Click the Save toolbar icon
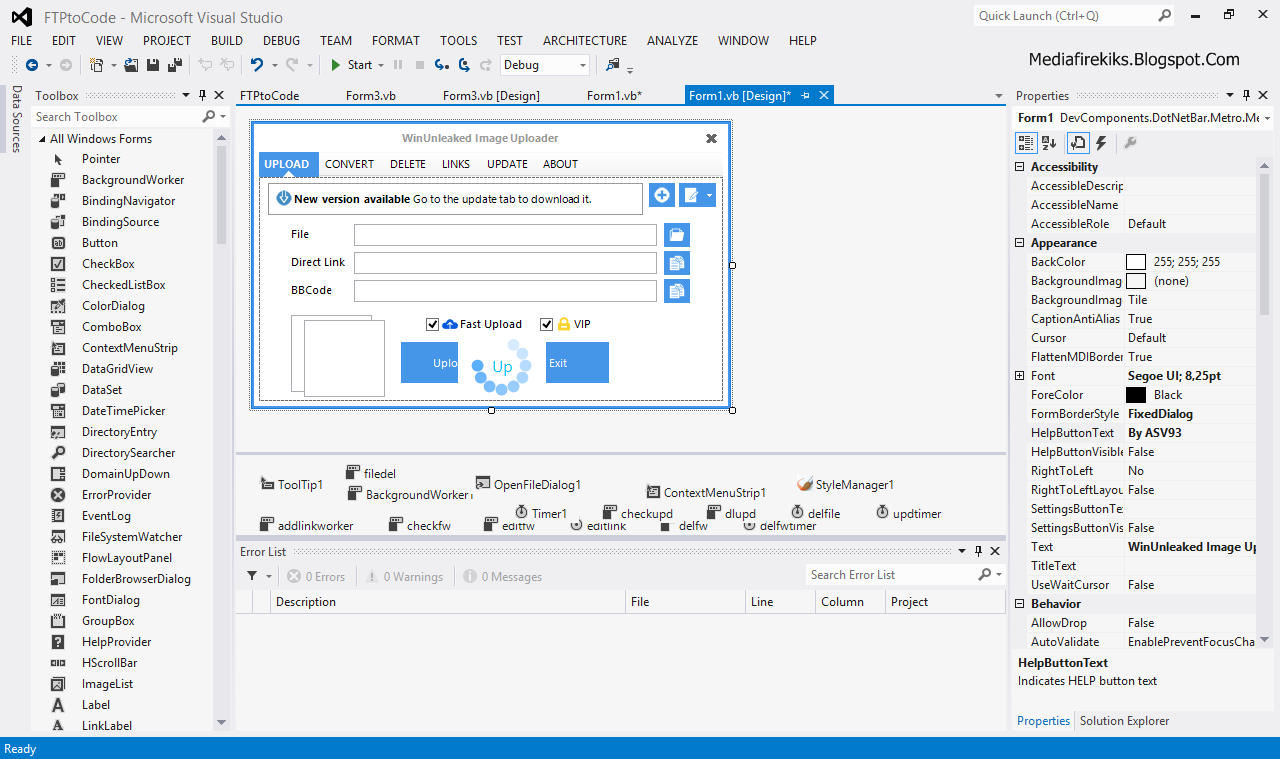The image size is (1280, 759). 152,64
